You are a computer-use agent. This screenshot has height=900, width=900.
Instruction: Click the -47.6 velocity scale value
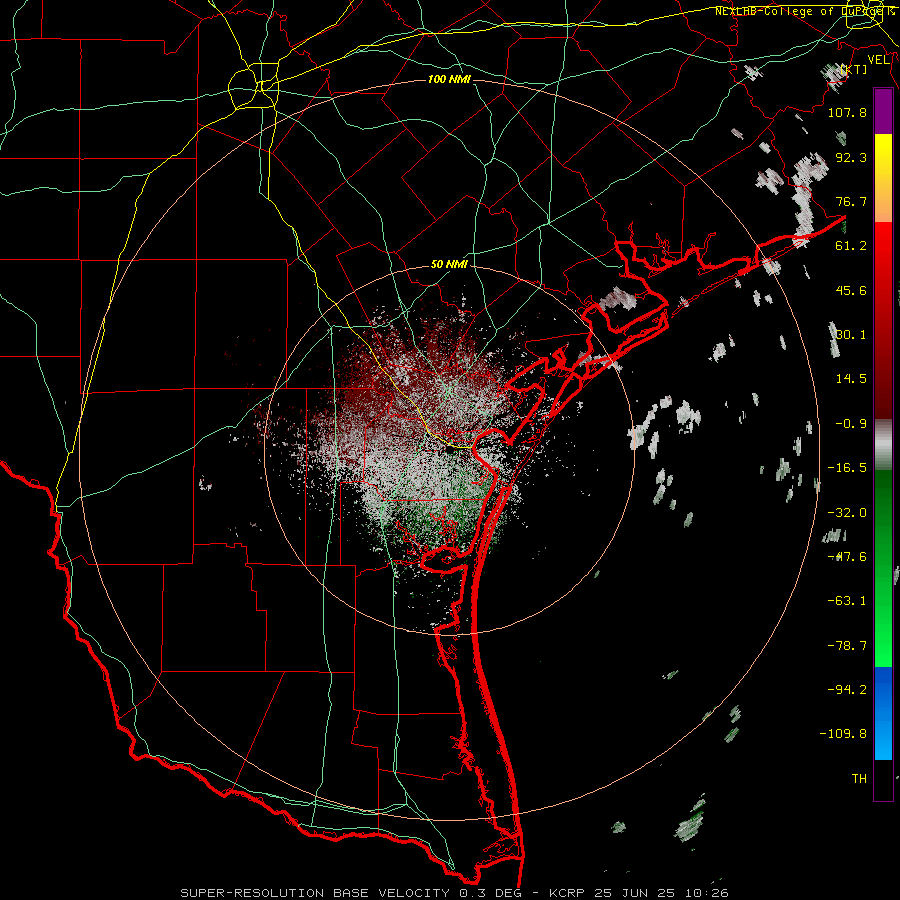pyautogui.click(x=847, y=557)
